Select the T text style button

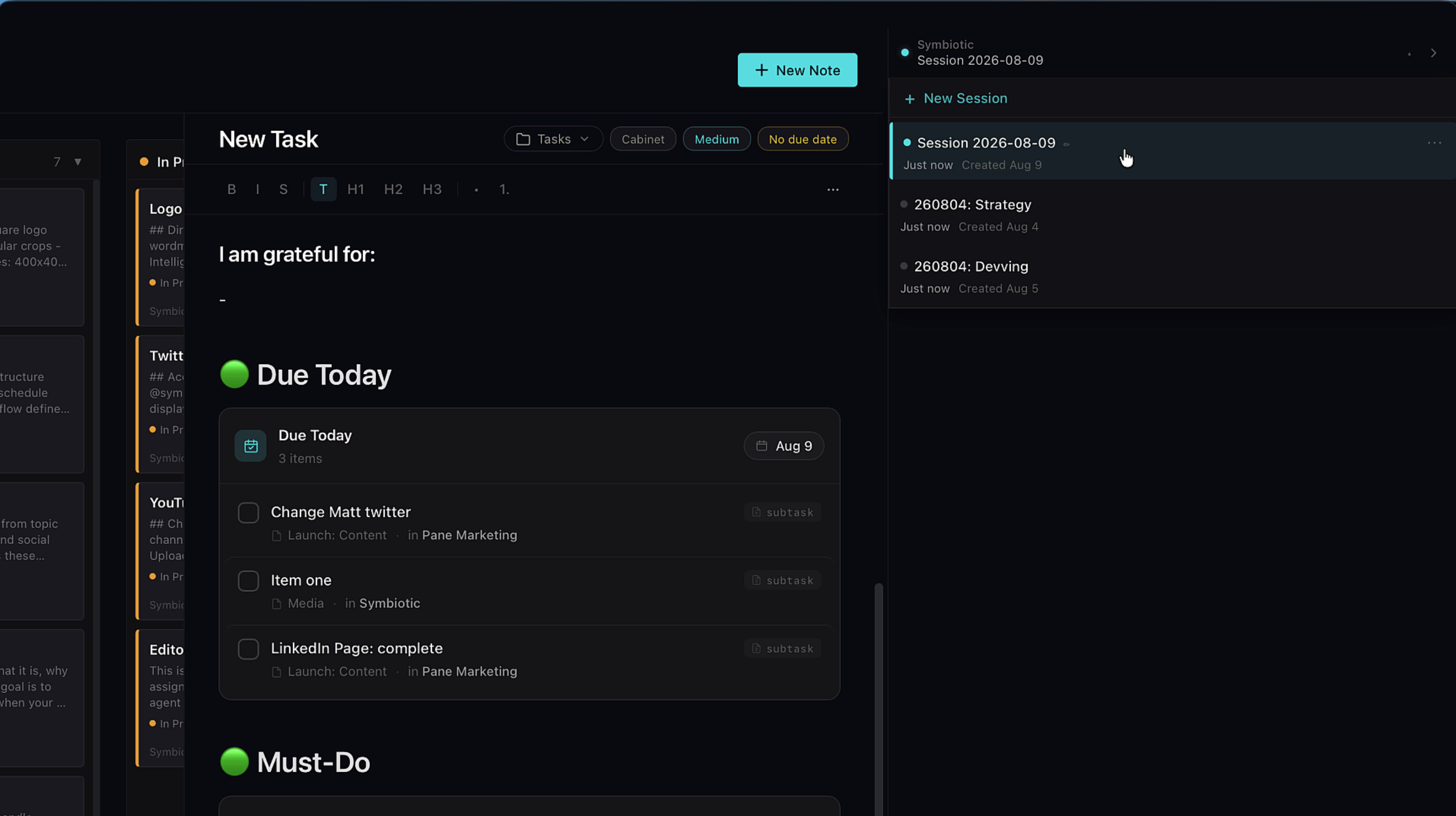(x=323, y=189)
